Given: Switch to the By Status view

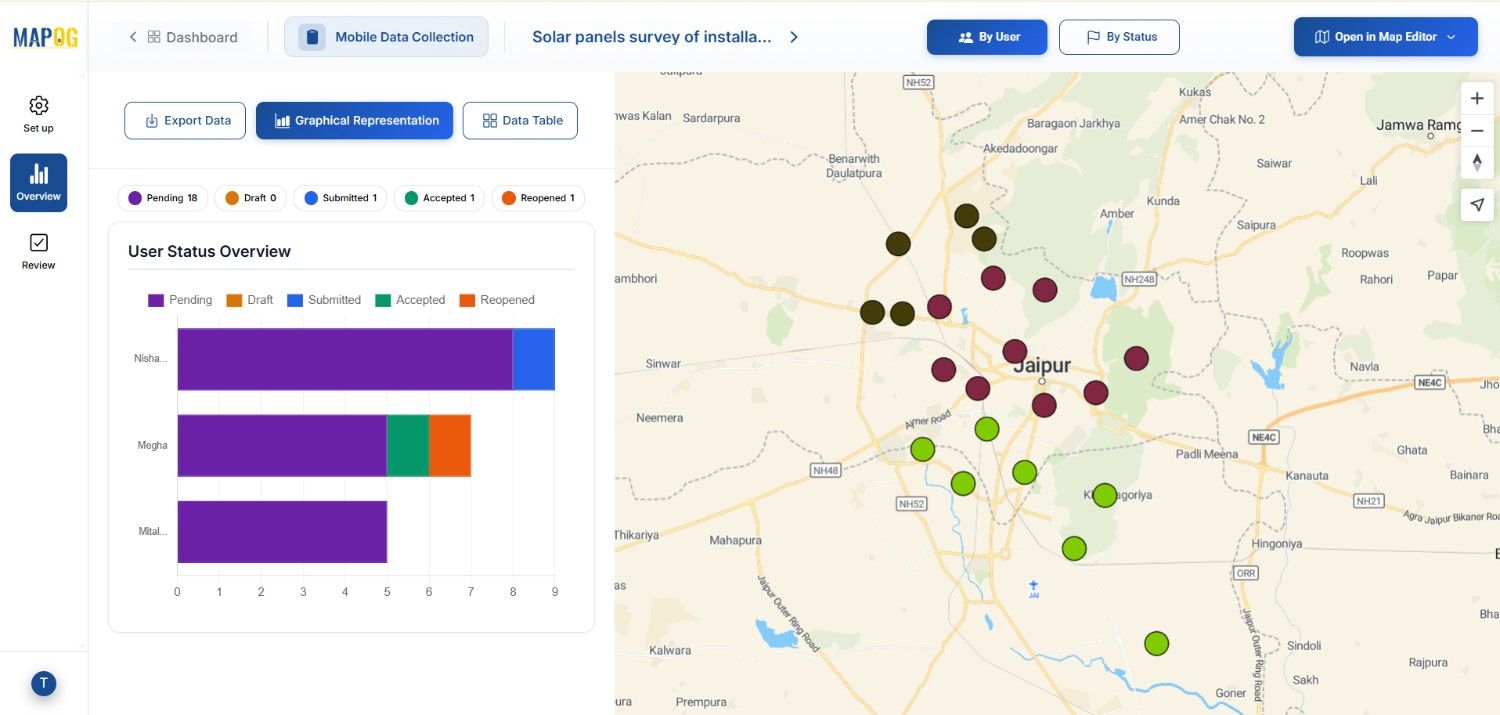Looking at the screenshot, I should pos(1119,36).
